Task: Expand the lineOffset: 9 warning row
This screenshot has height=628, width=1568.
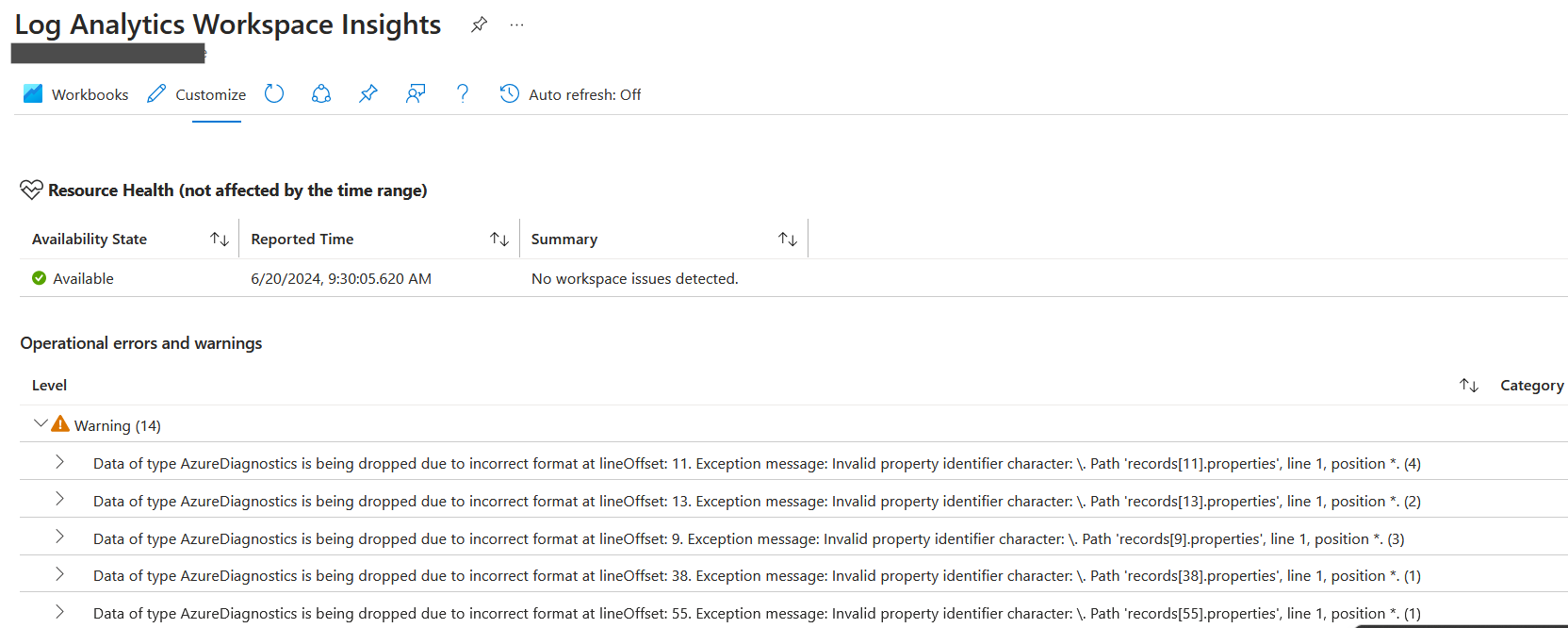Action: [x=59, y=537]
